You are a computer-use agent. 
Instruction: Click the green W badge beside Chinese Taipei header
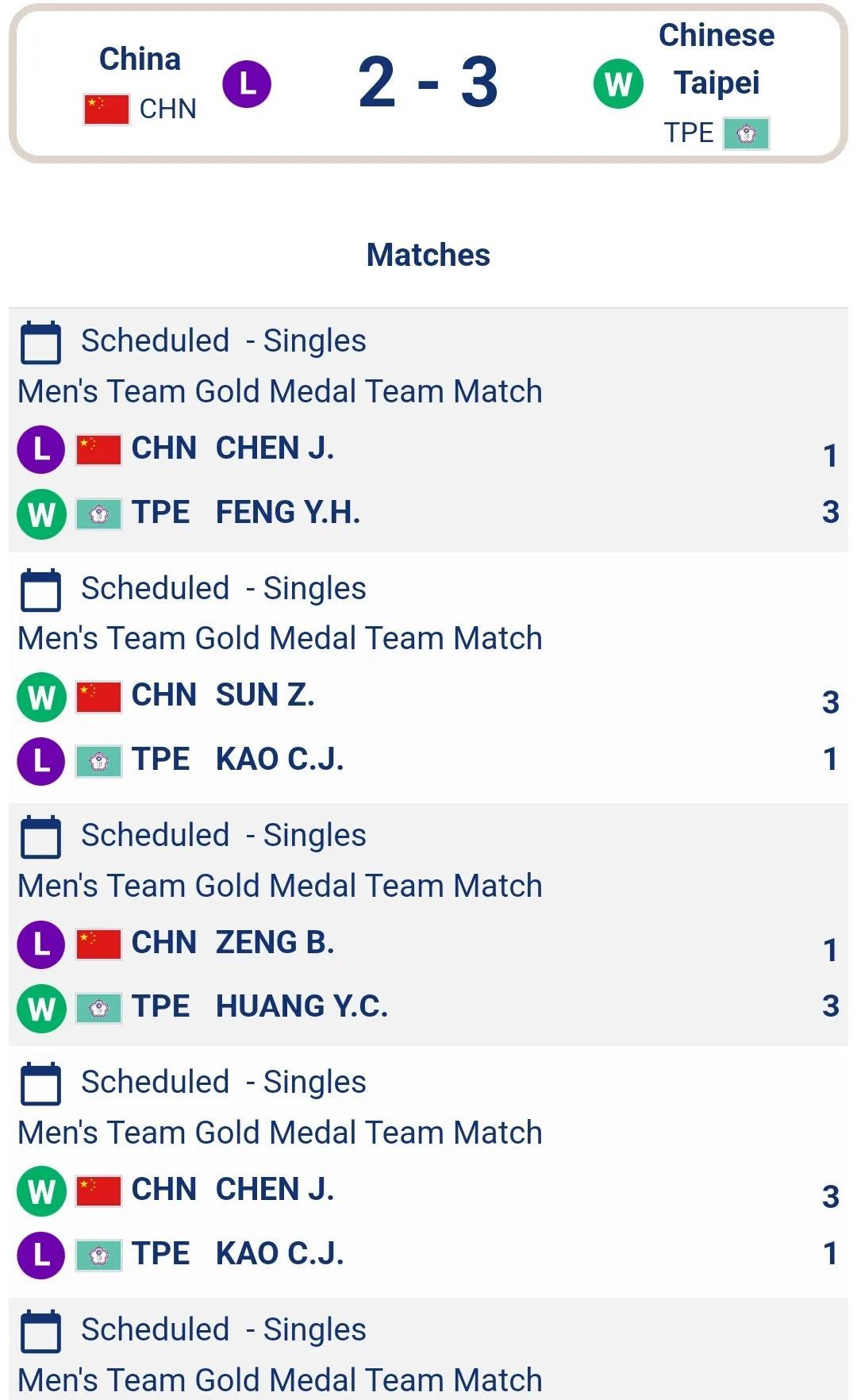pos(618,84)
